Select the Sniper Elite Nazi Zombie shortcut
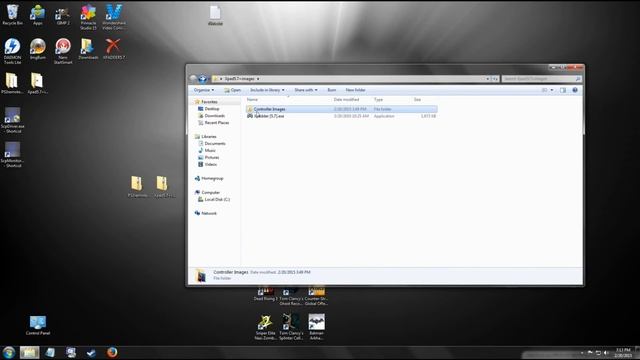This screenshot has width=640, height=360. [265, 327]
